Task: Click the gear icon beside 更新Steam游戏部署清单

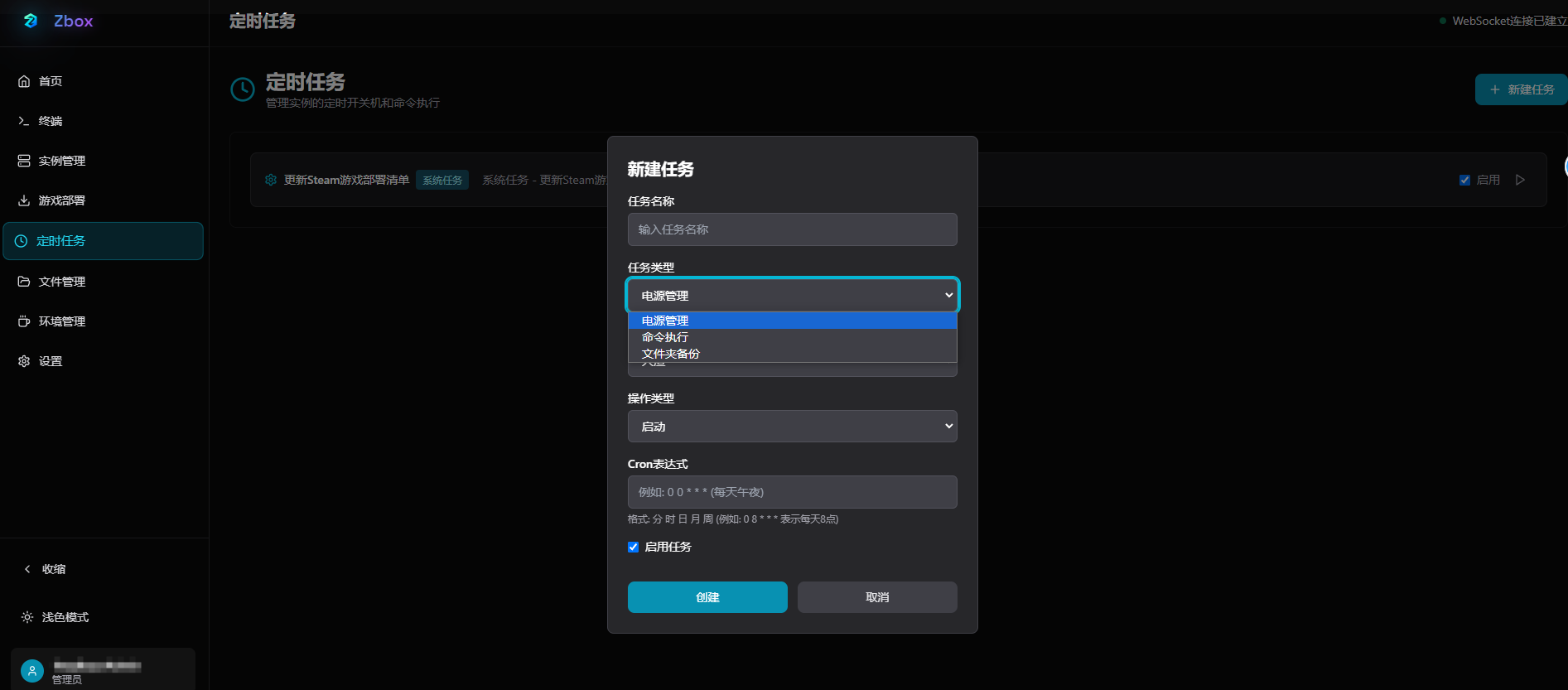Action: tap(271, 180)
